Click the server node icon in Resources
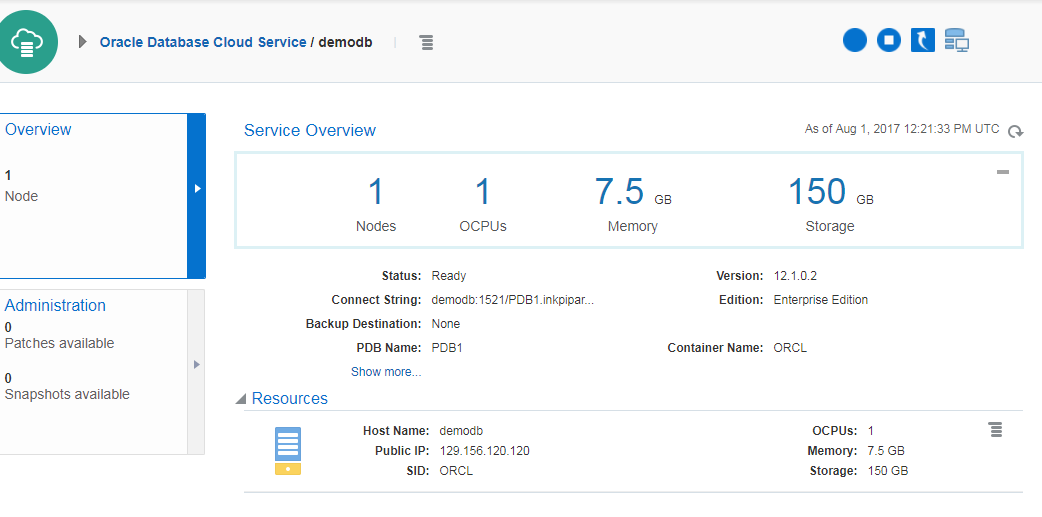The image size is (1042, 517). pyautogui.click(x=288, y=450)
